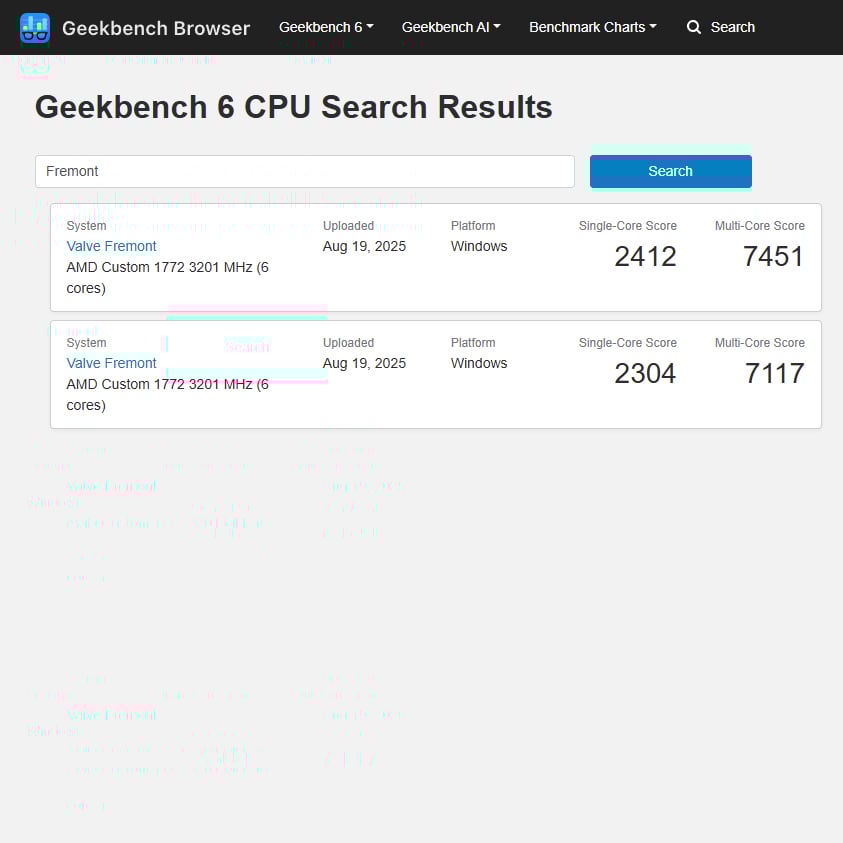
Task: Click the AMD Custom 1772 text in second result
Action: click(167, 395)
